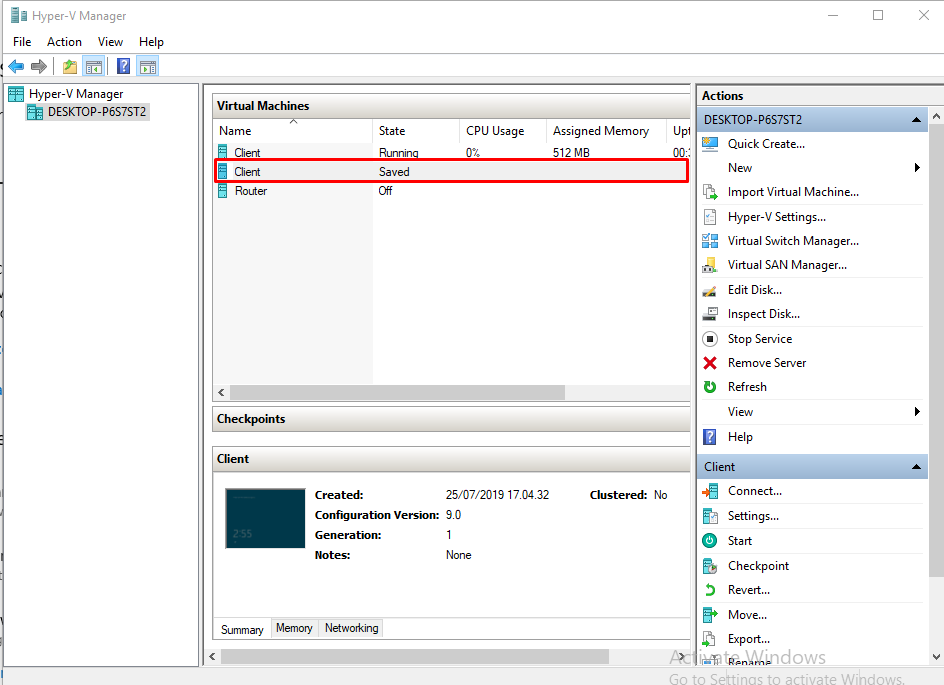
Task: Select the Running Client virtual machine row
Action: click(x=452, y=152)
